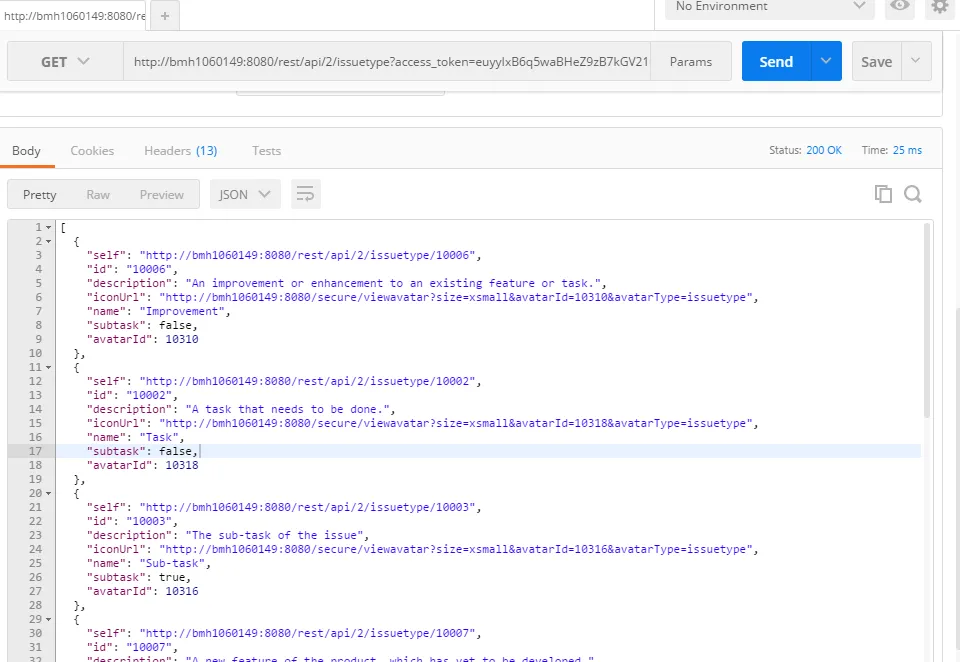Open the Save options dropdown arrow
960x662 pixels.
coord(916,61)
